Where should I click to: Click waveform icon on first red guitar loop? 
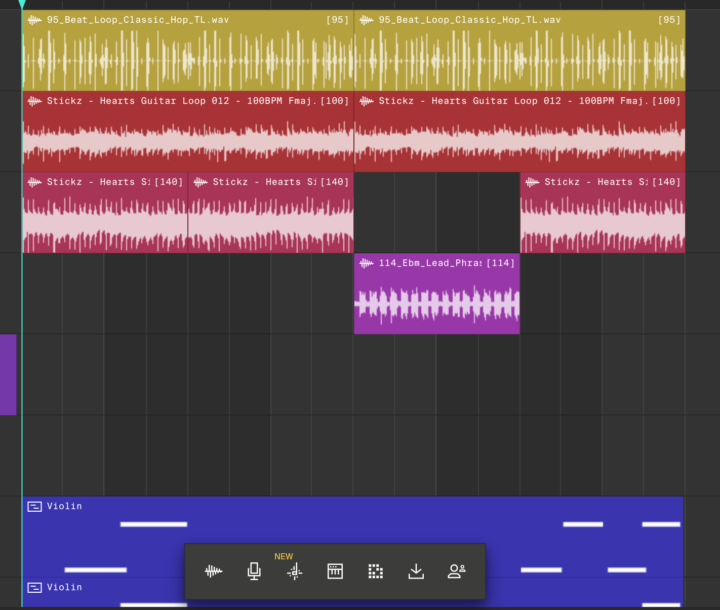point(34,101)
